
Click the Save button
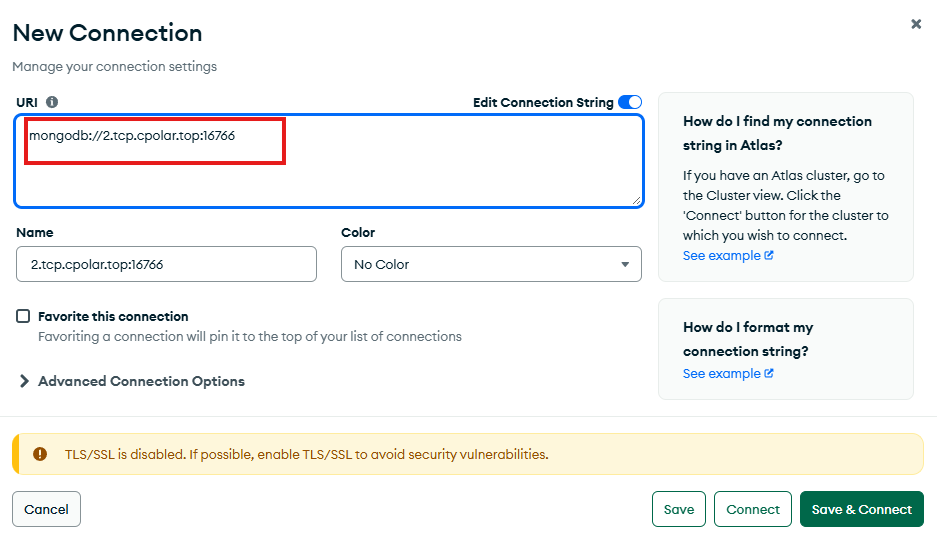(x=679, y=509)
